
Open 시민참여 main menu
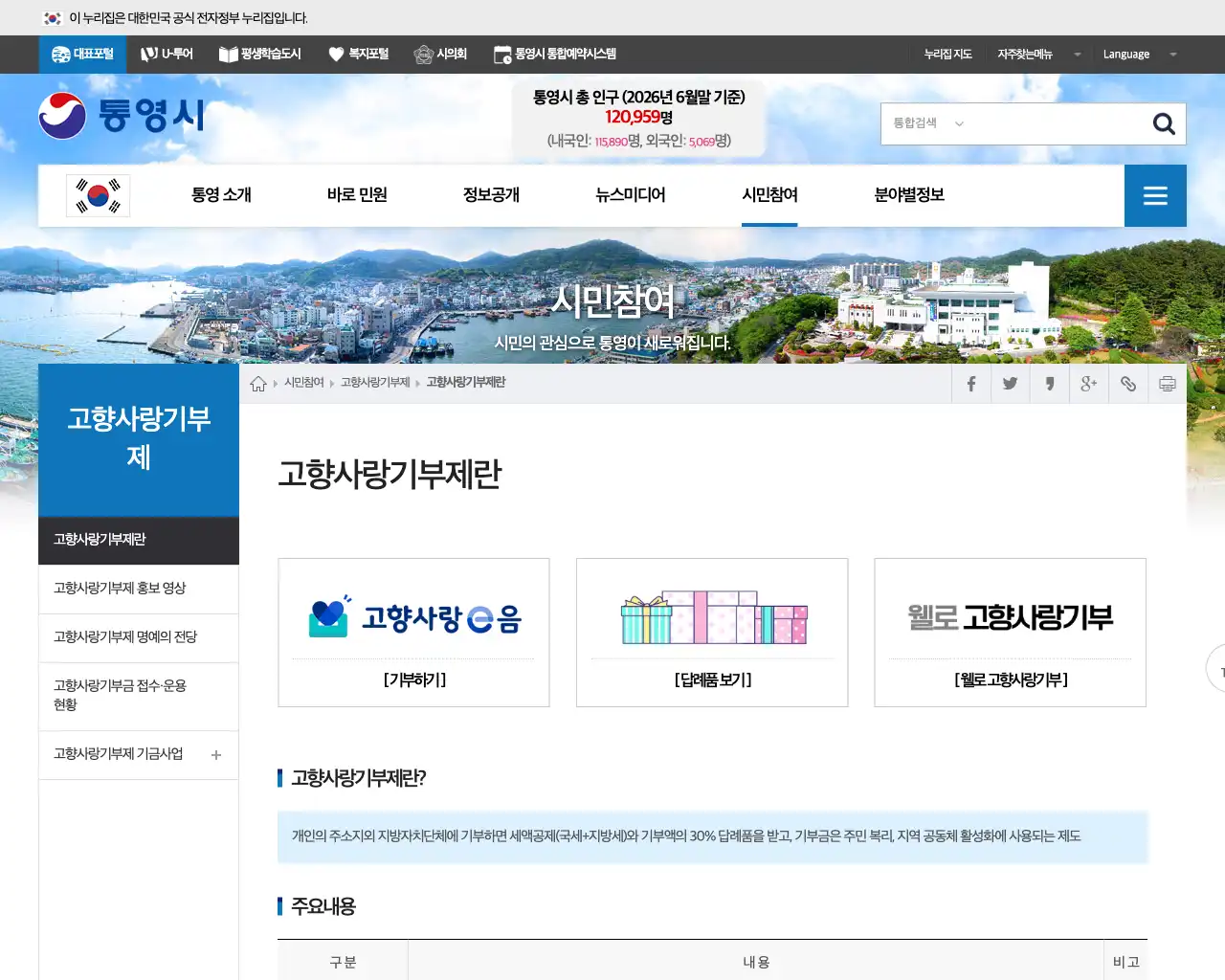click(x=769, y=195)
